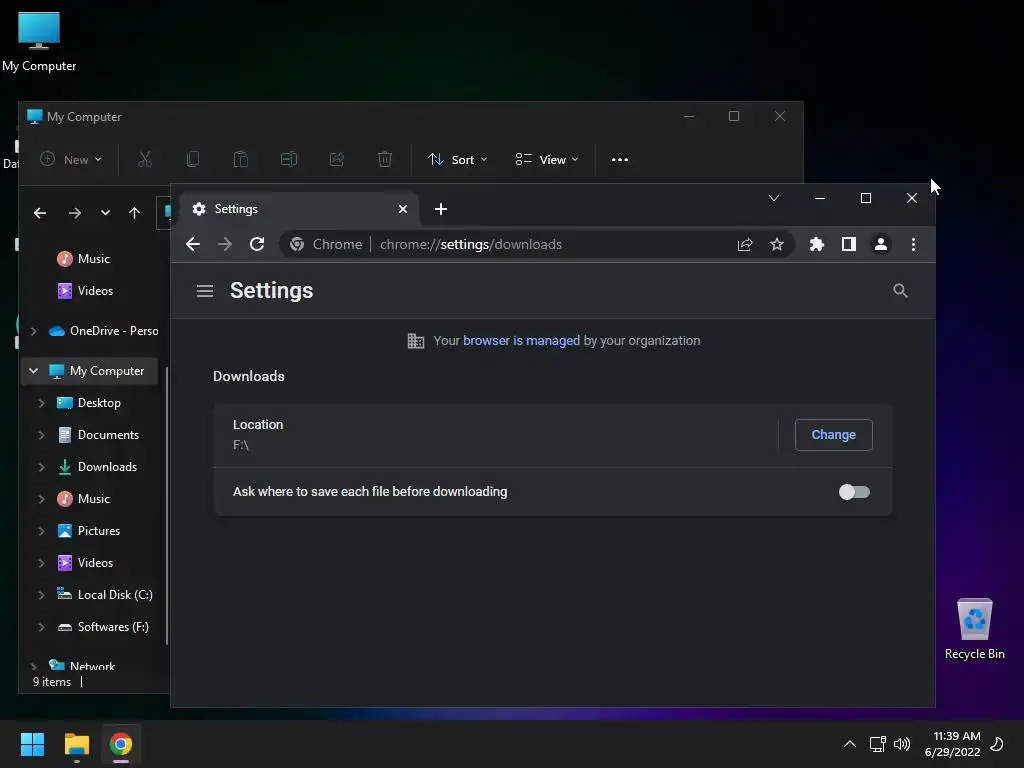Open File Explorer from taskbar
The image size is (1024, 768).
coord(76,744)
